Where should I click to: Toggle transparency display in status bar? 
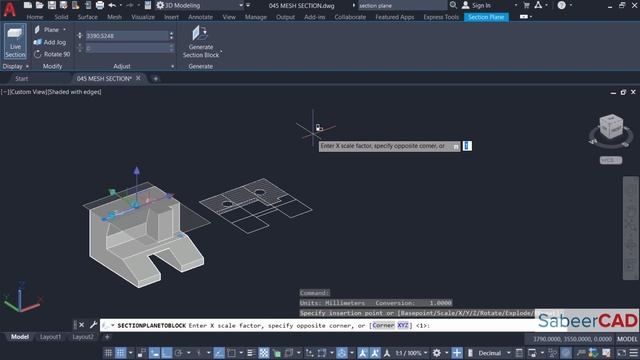pyautogui.click(x=264, y=353)
